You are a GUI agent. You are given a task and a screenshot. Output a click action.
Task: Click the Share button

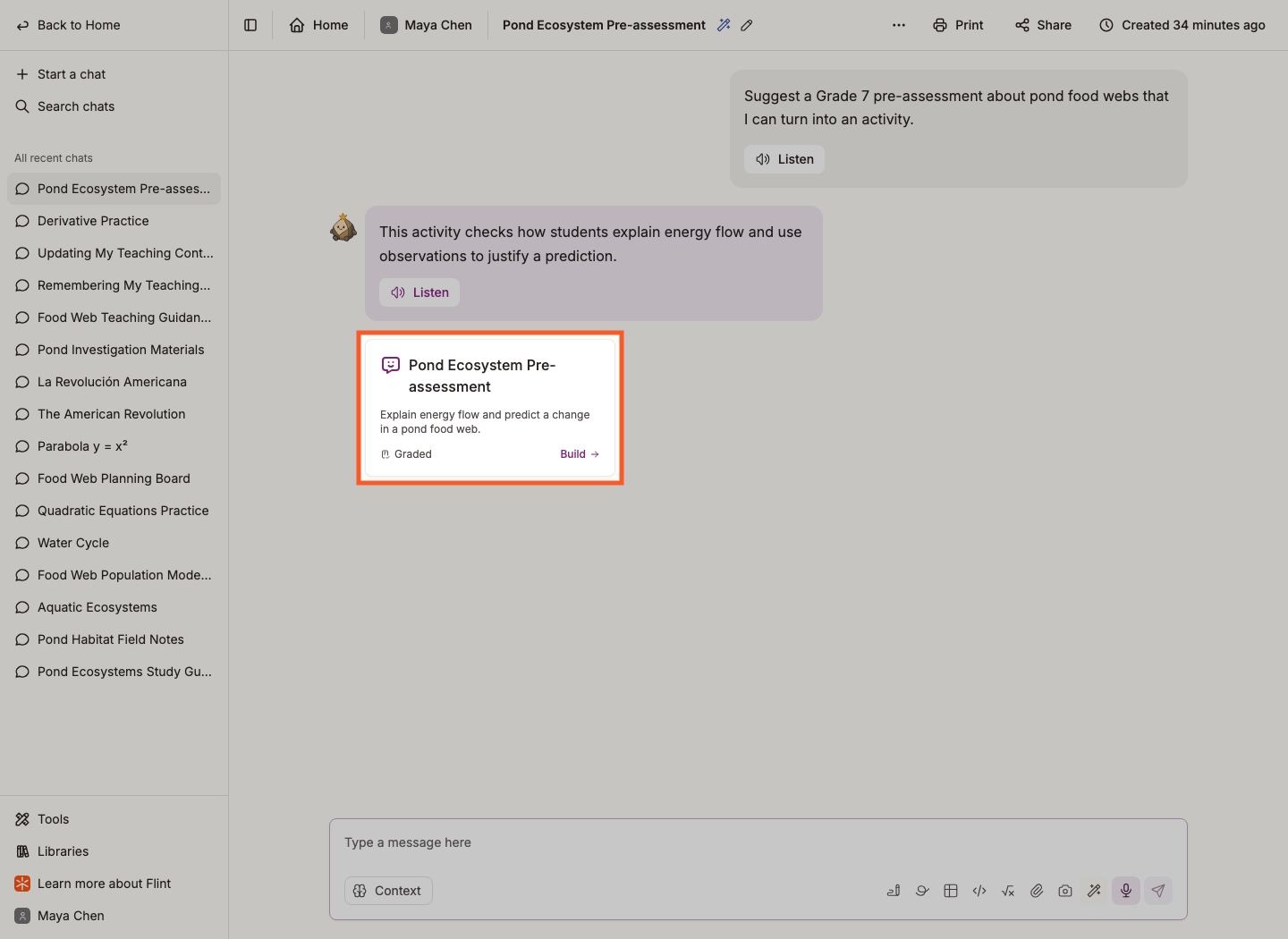tap(1043, 25)
